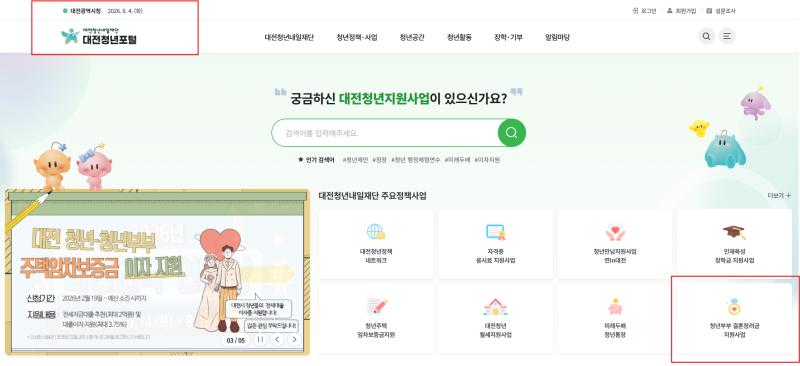Open the 회원가입 link

point(681,11)
